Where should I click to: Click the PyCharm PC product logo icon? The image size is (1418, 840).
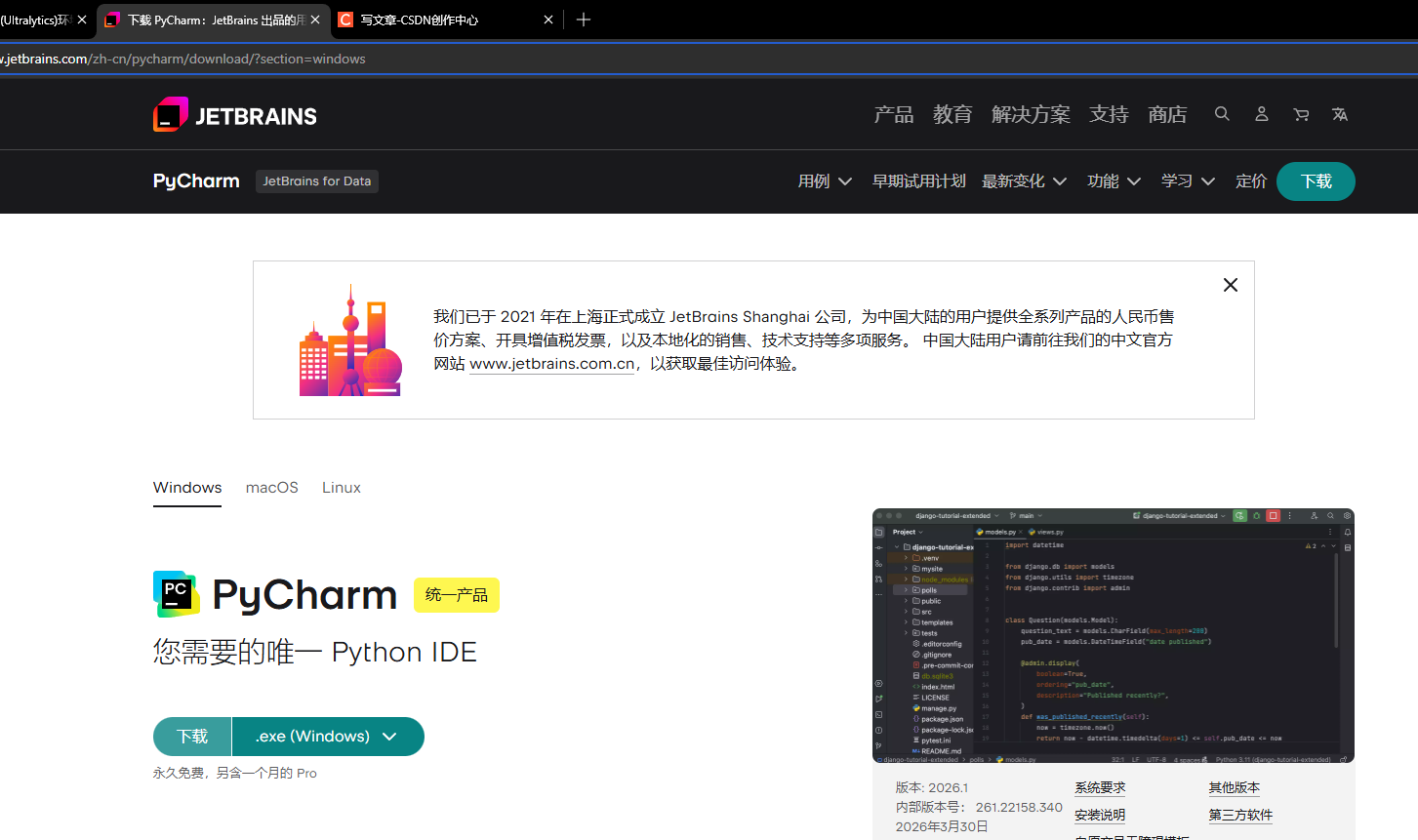[177, 594]
